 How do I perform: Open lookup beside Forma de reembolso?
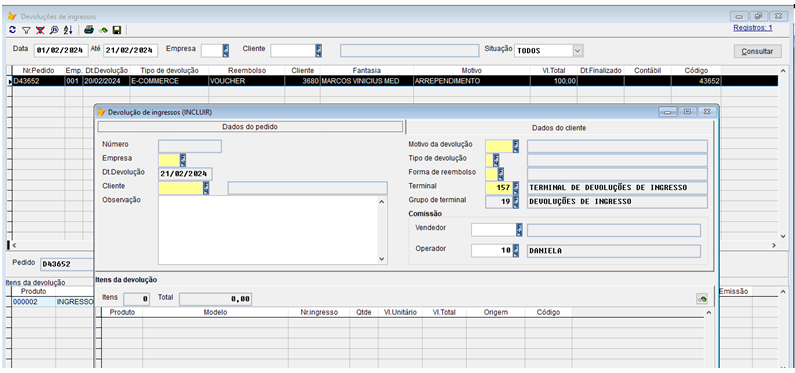coord(500,174)
